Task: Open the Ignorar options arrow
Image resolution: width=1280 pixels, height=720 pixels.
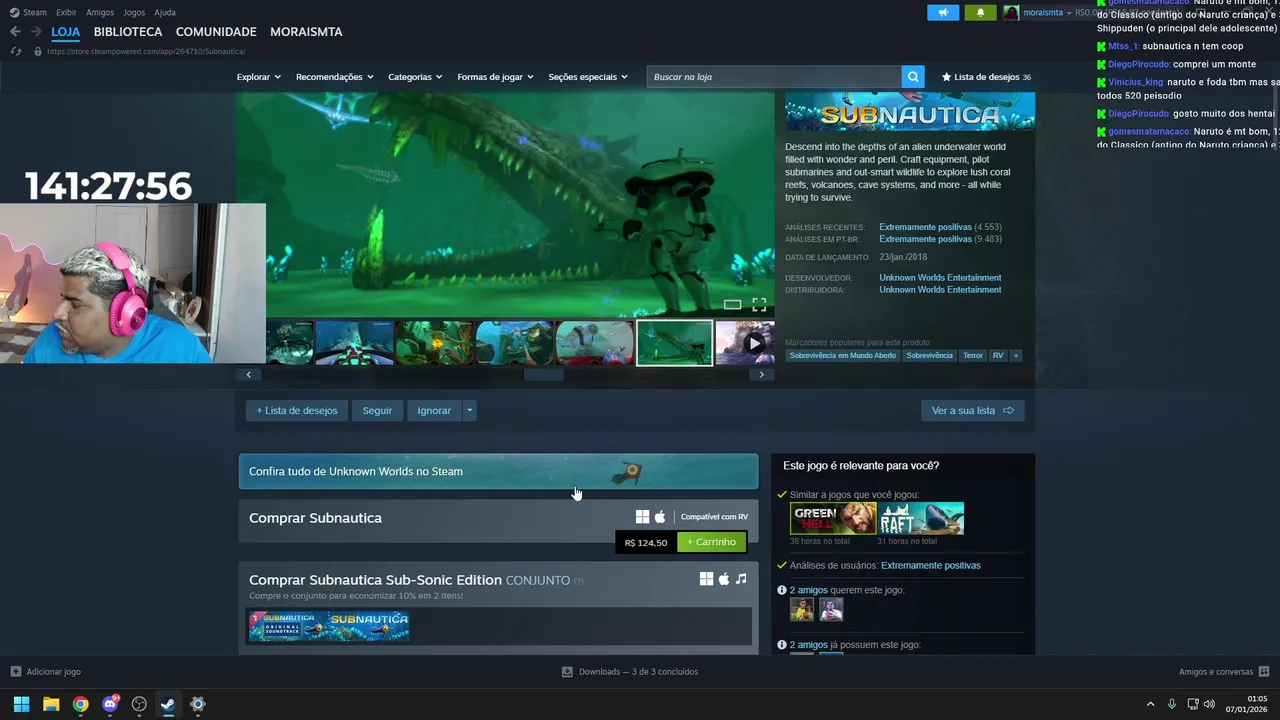Action: click(469, 410)
